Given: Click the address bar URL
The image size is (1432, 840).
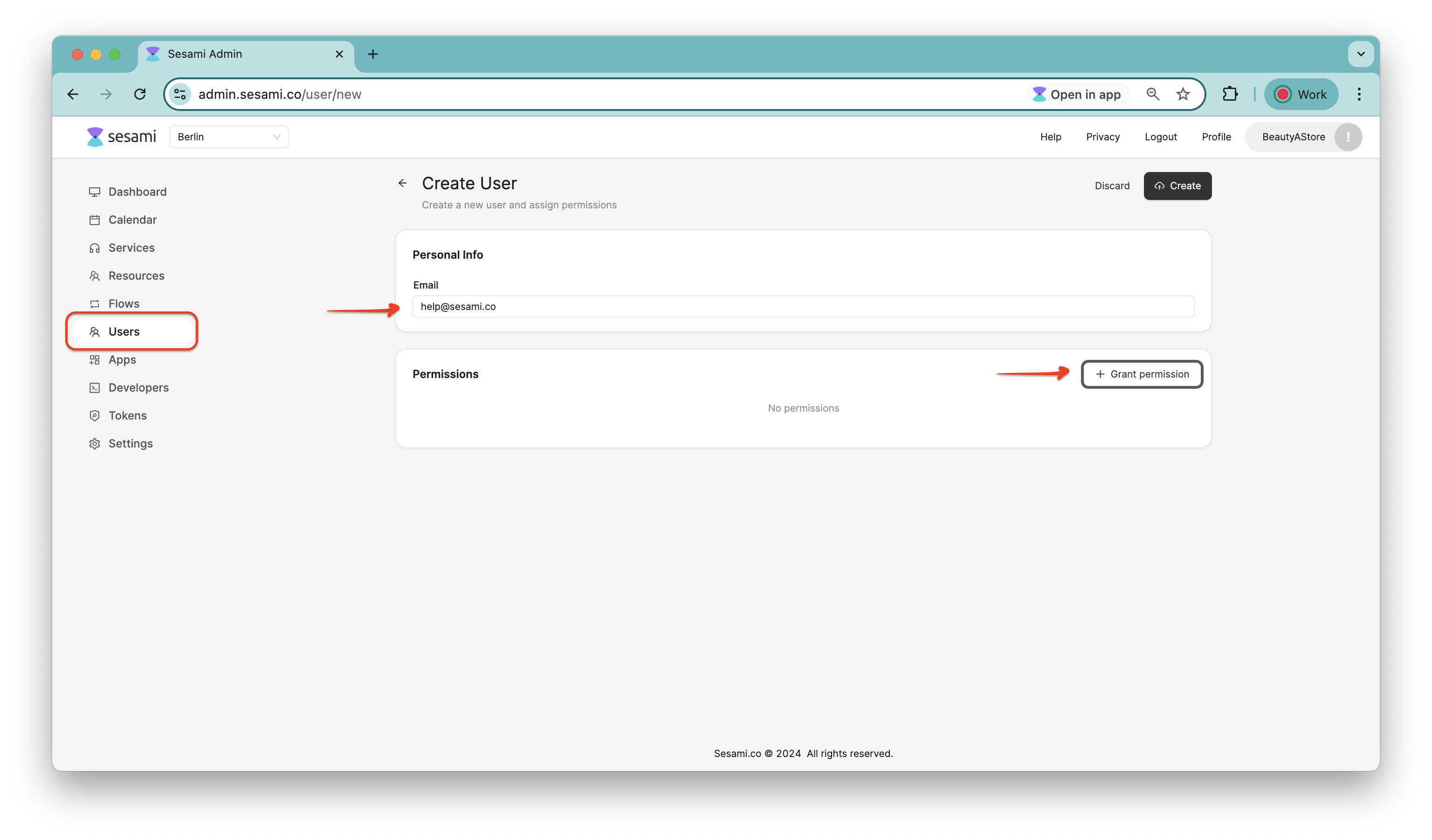Looking at the screenshot, I should pos(280,94).
